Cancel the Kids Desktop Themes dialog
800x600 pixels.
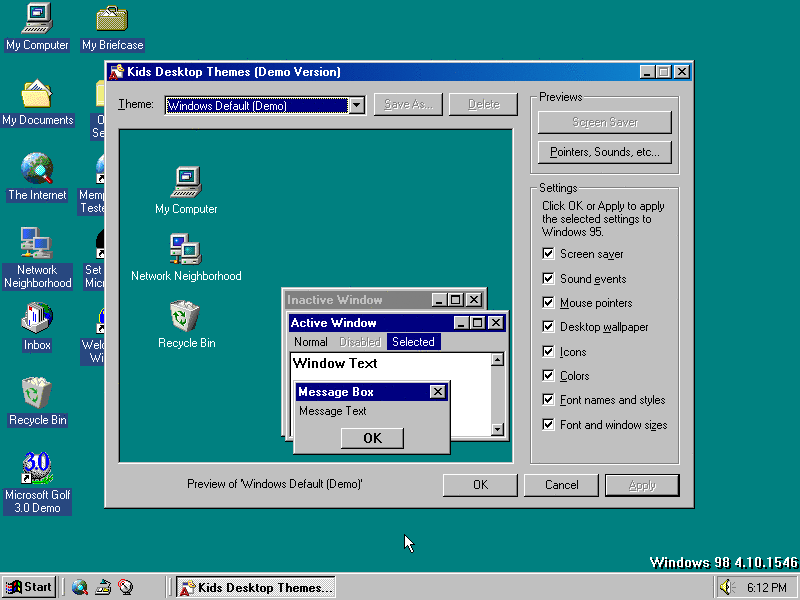point(561,485)
